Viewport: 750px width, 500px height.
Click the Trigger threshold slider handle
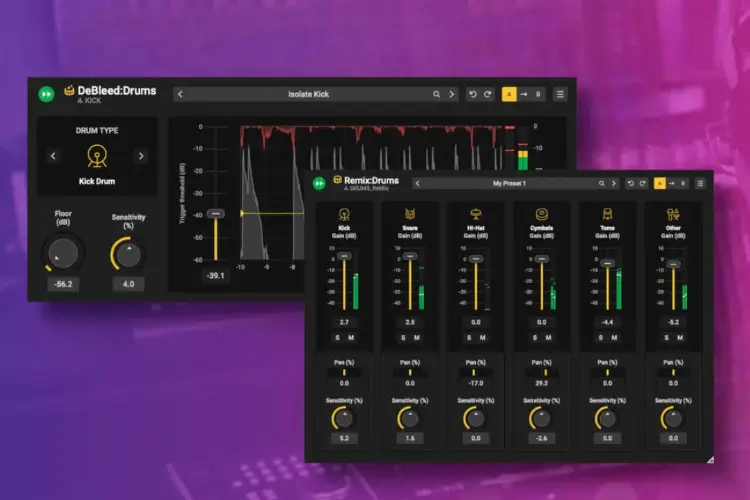click(x=216, y=213)
